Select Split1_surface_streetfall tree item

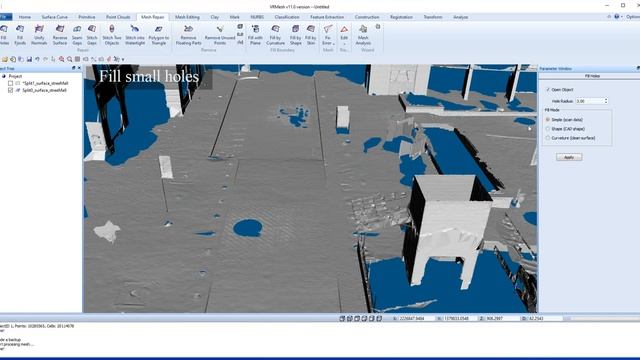45,83
